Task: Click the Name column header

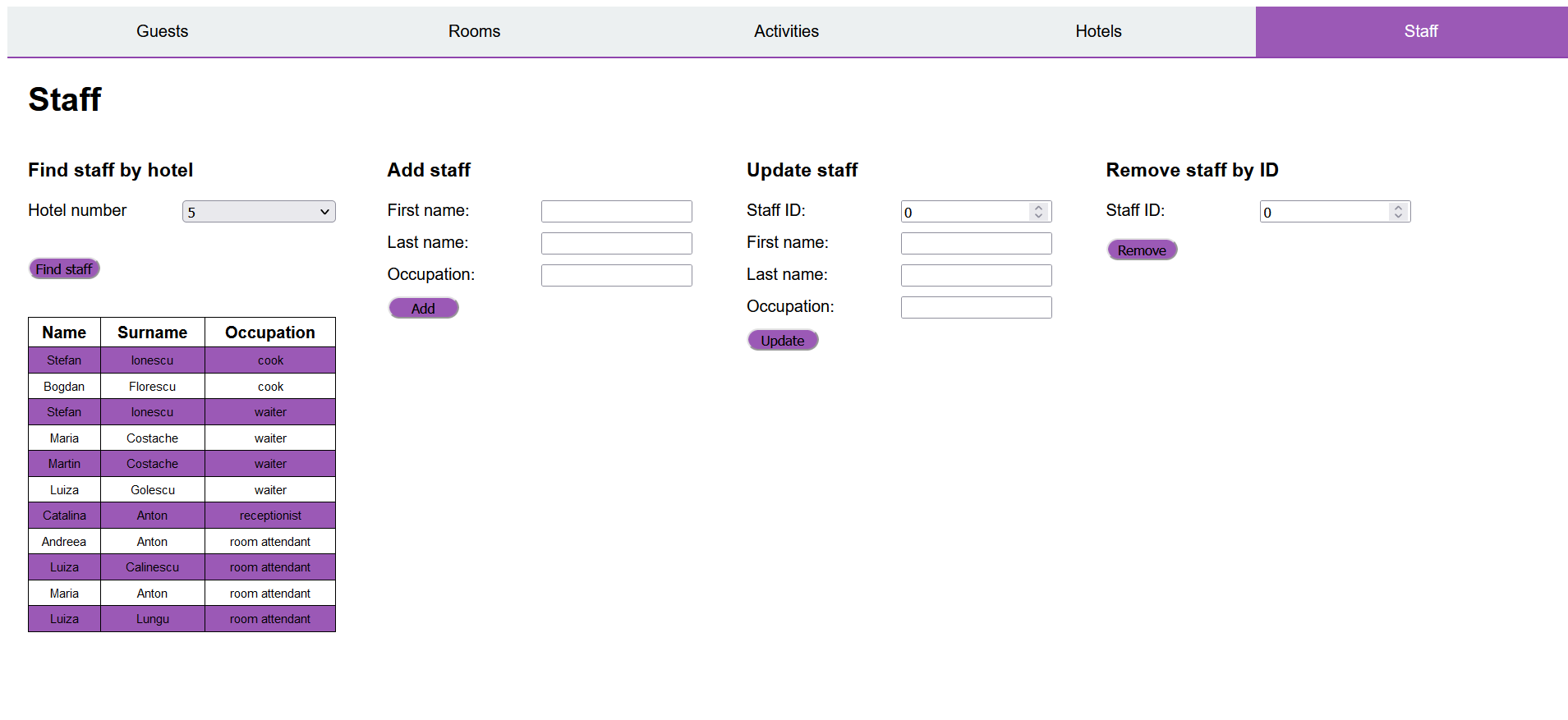Action: tap(64, 332)
